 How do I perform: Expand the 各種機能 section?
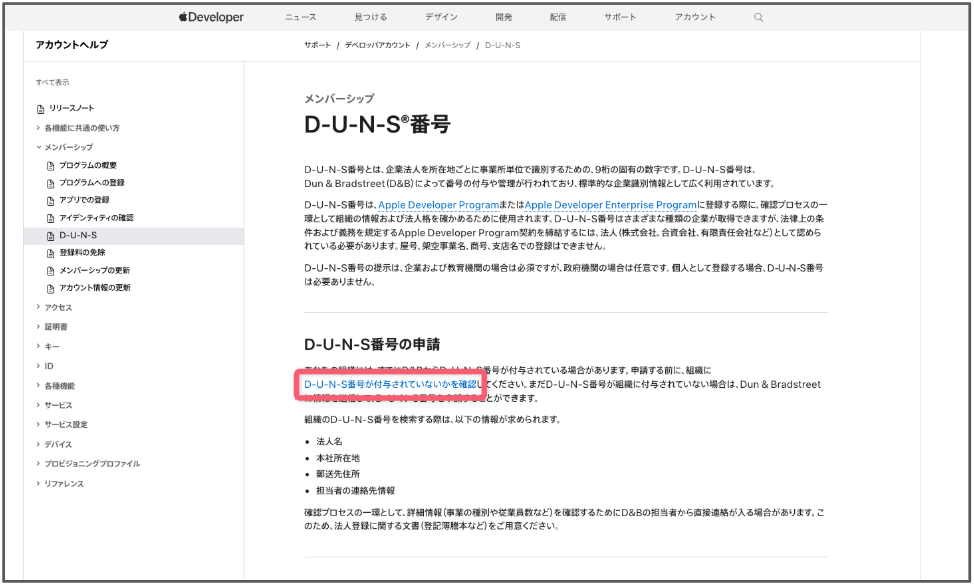coord(55,386)
